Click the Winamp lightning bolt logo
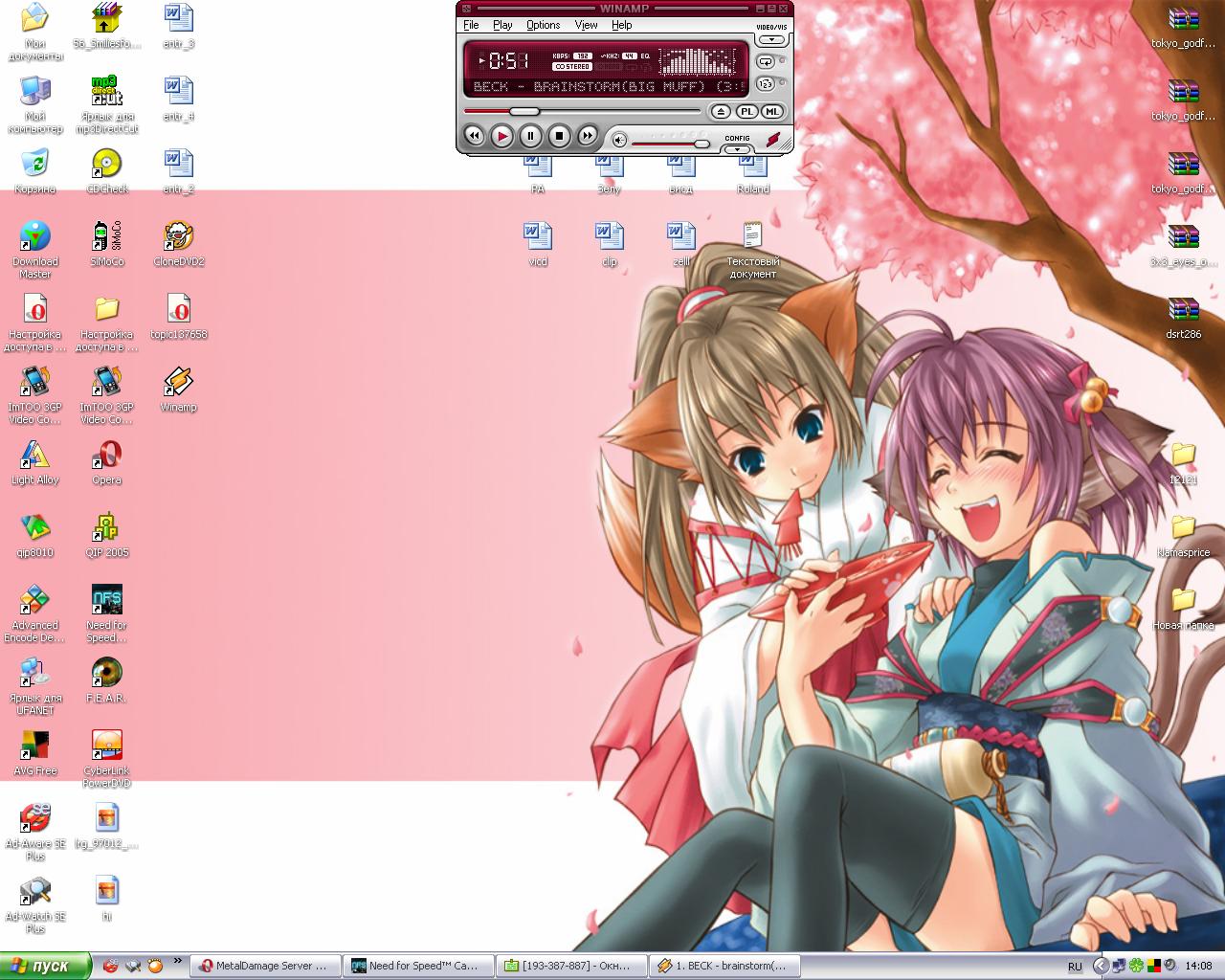This screenshot has height=980, width=1225. (x=773, y=140)
